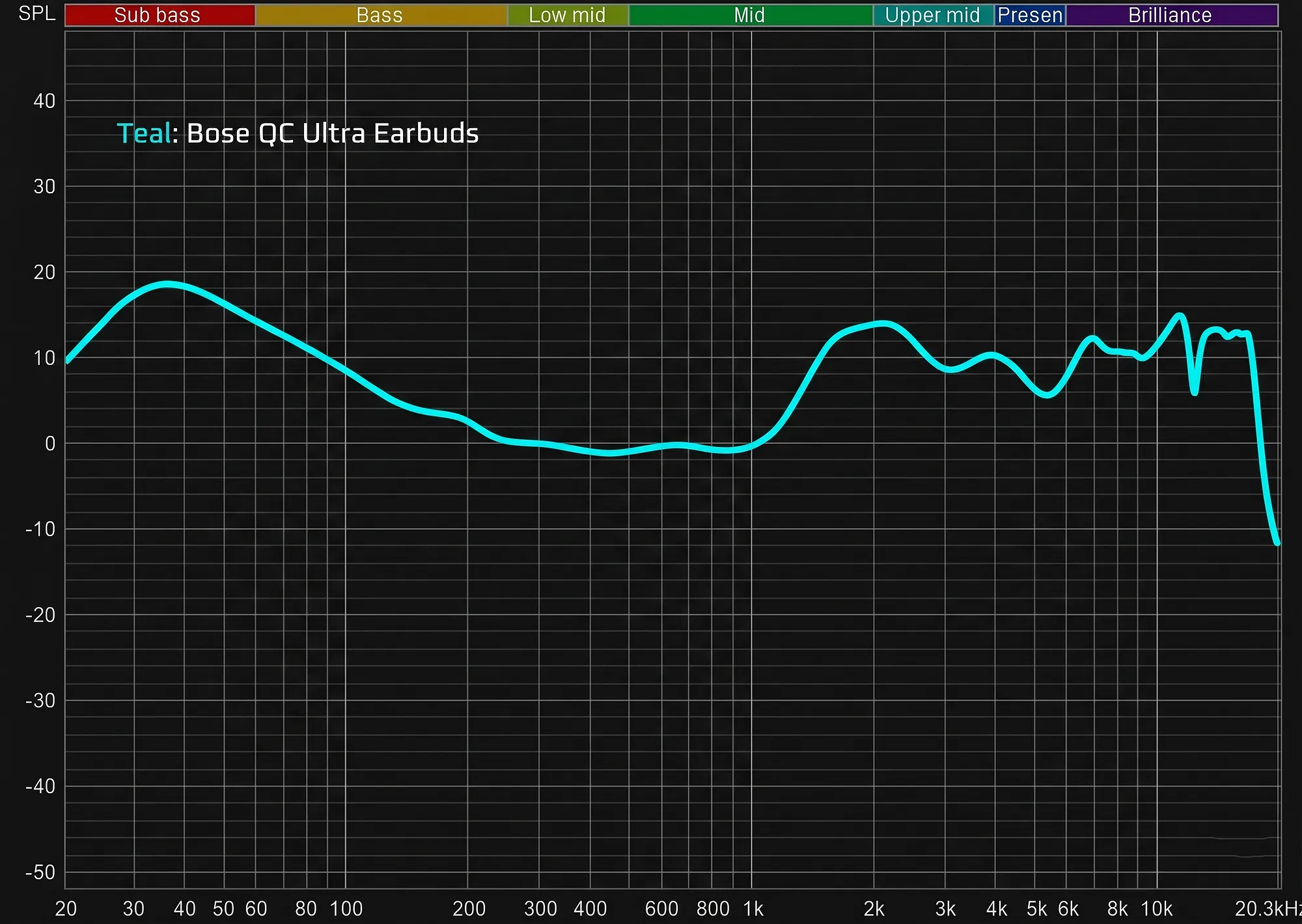Click the SPL axis title
1302x924 pixels.
[x=37, y=14]
